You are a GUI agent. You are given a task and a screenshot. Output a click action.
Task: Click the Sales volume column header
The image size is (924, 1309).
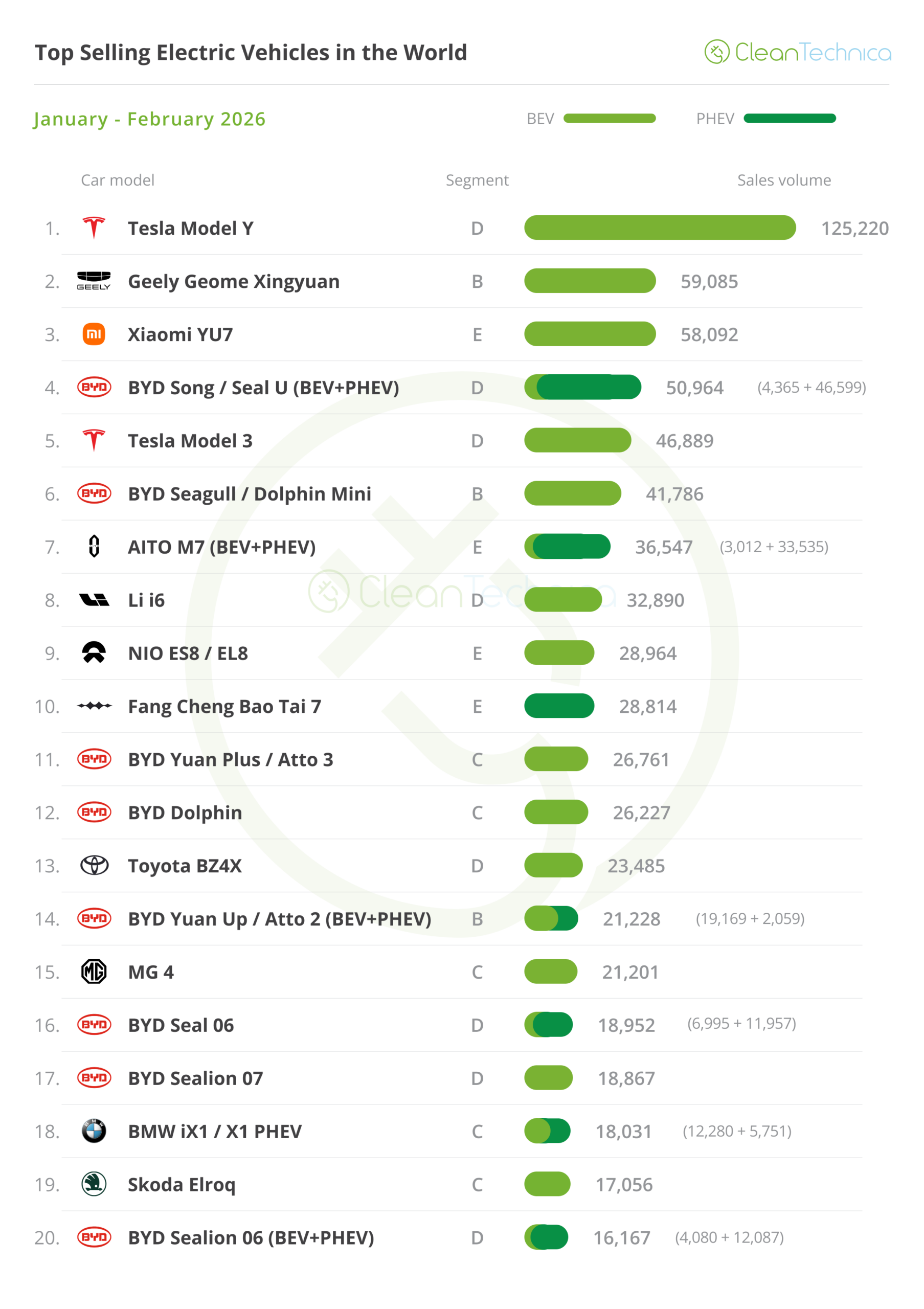[x=784, y=180]
